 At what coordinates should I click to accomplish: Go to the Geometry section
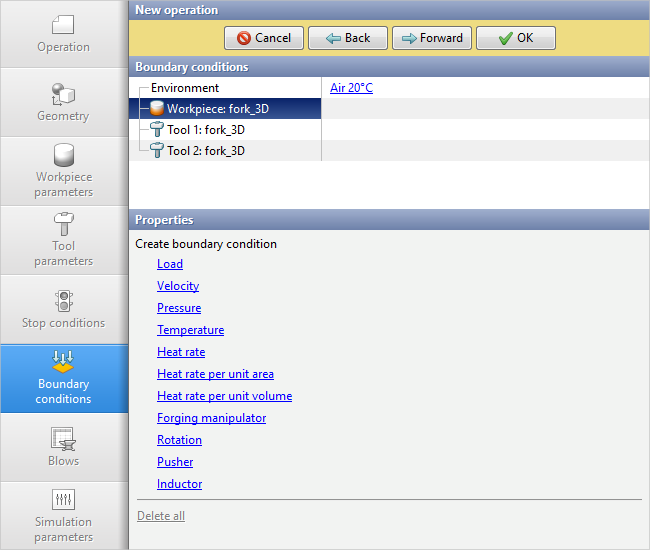pyautogui.click(x=63, y=103)
